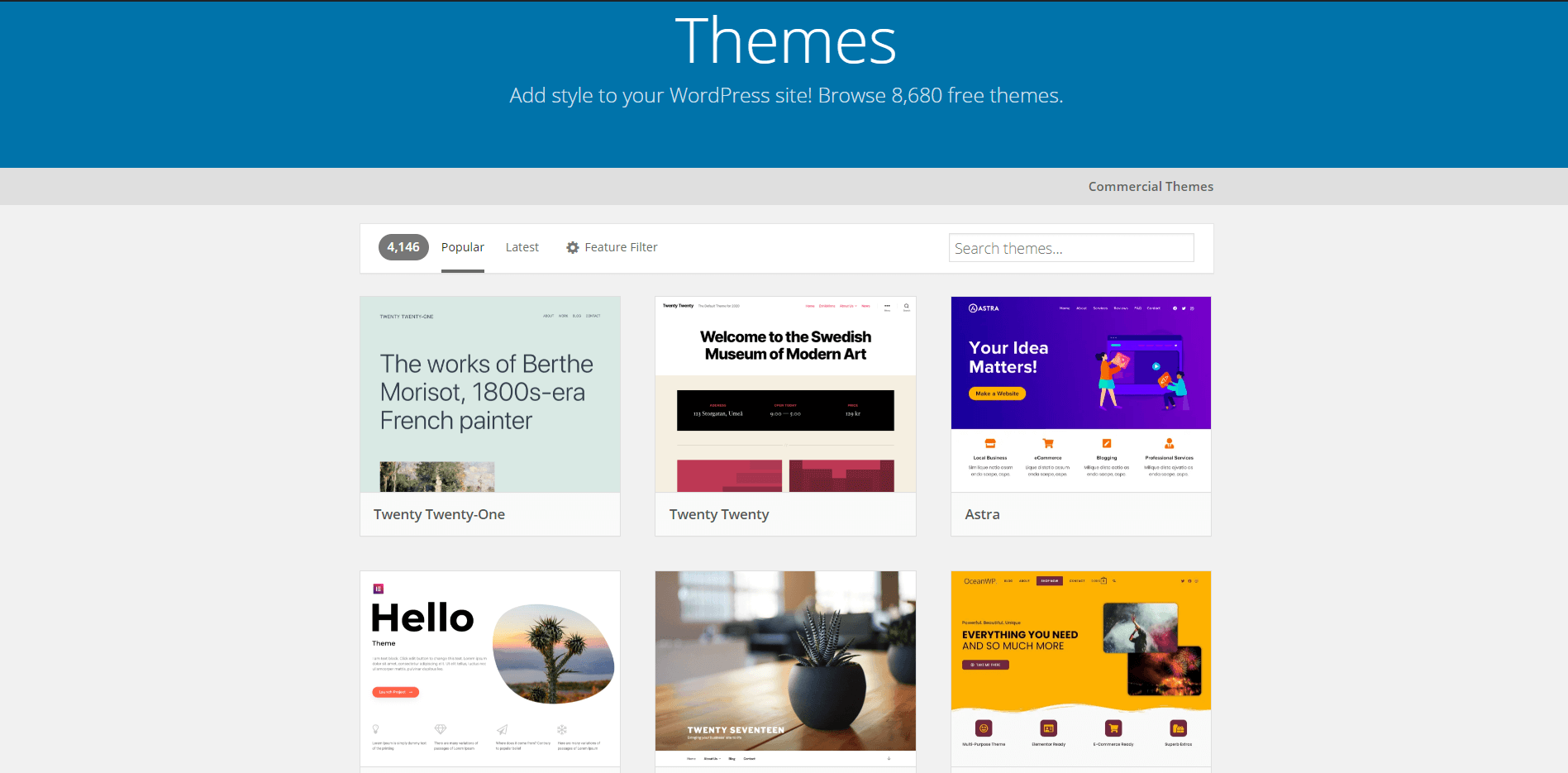Click search magnifier icon in Twenty Twenty preview

coord(907,307)
